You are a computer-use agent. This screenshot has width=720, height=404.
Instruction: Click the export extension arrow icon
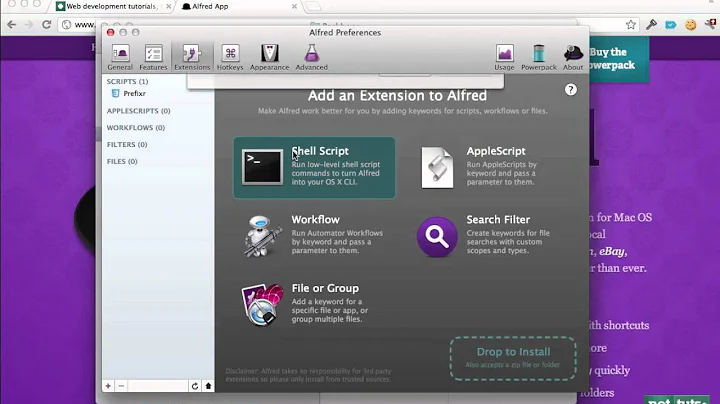[208, 386]
